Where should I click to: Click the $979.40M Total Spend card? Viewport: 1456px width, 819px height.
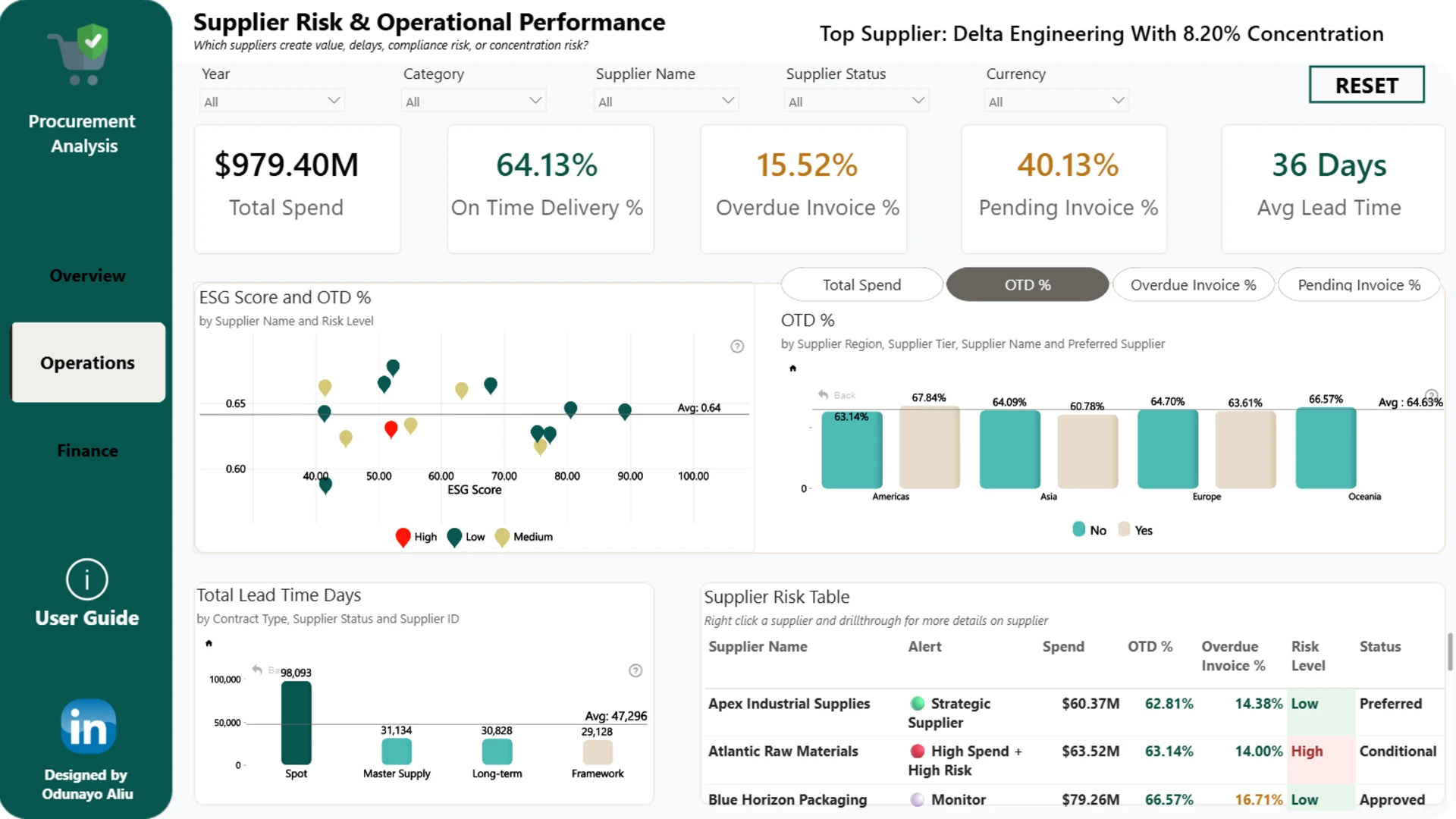[x=297, y=189]
